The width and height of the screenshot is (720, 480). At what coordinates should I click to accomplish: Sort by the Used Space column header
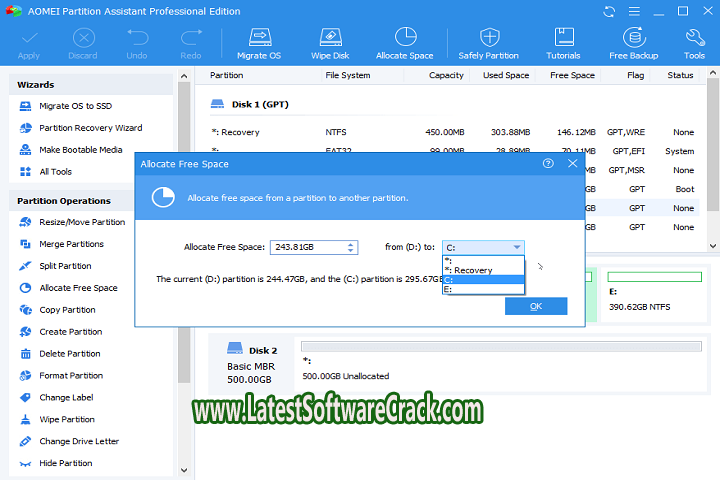tap(506, 75)
